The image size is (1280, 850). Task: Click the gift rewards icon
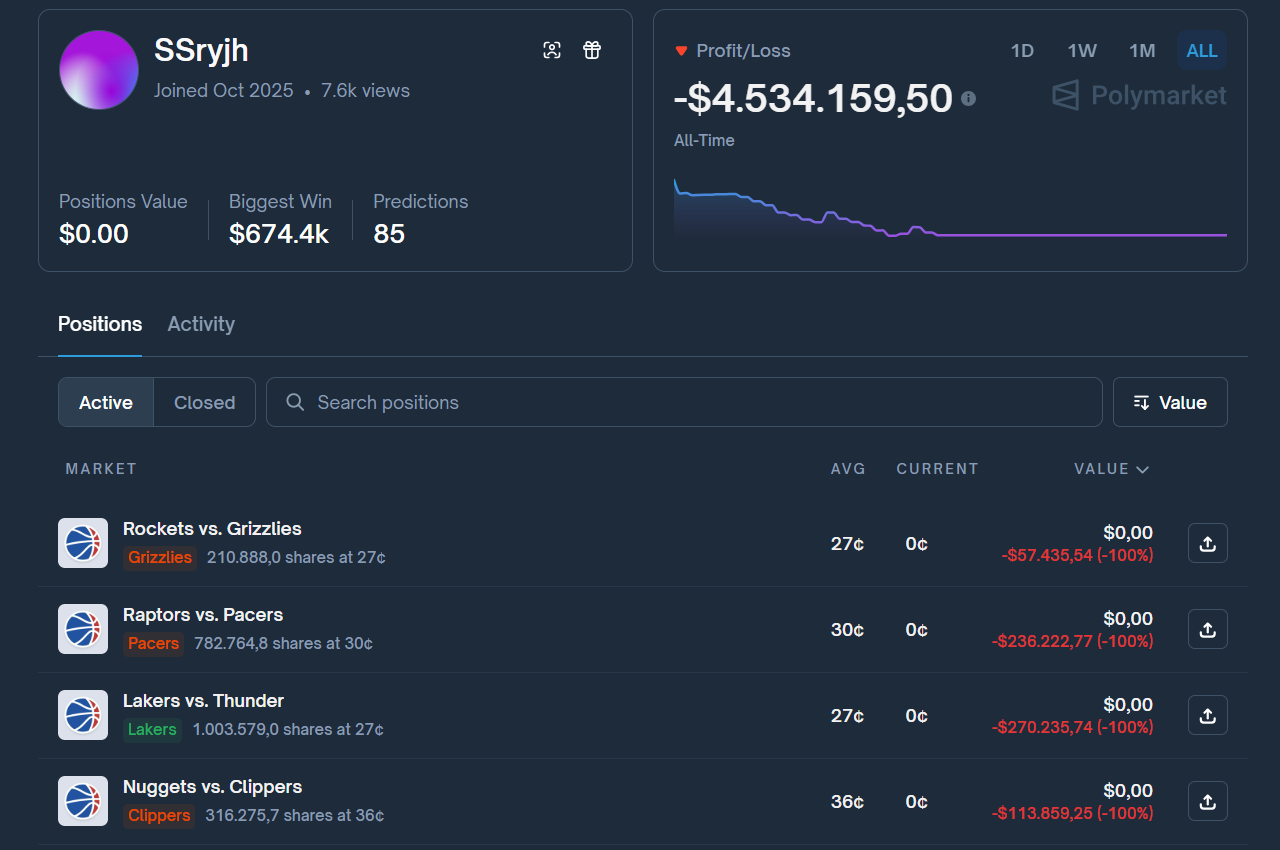(592, 49)
